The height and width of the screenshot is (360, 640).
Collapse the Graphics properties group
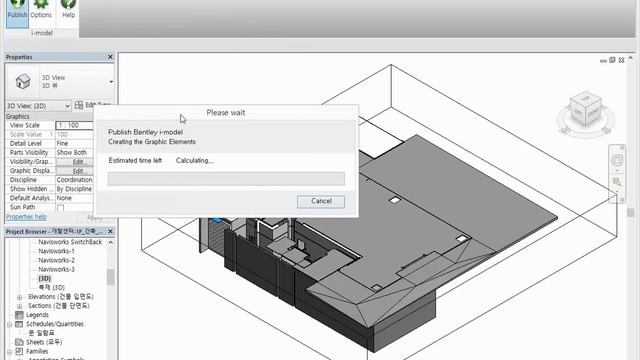49,116
